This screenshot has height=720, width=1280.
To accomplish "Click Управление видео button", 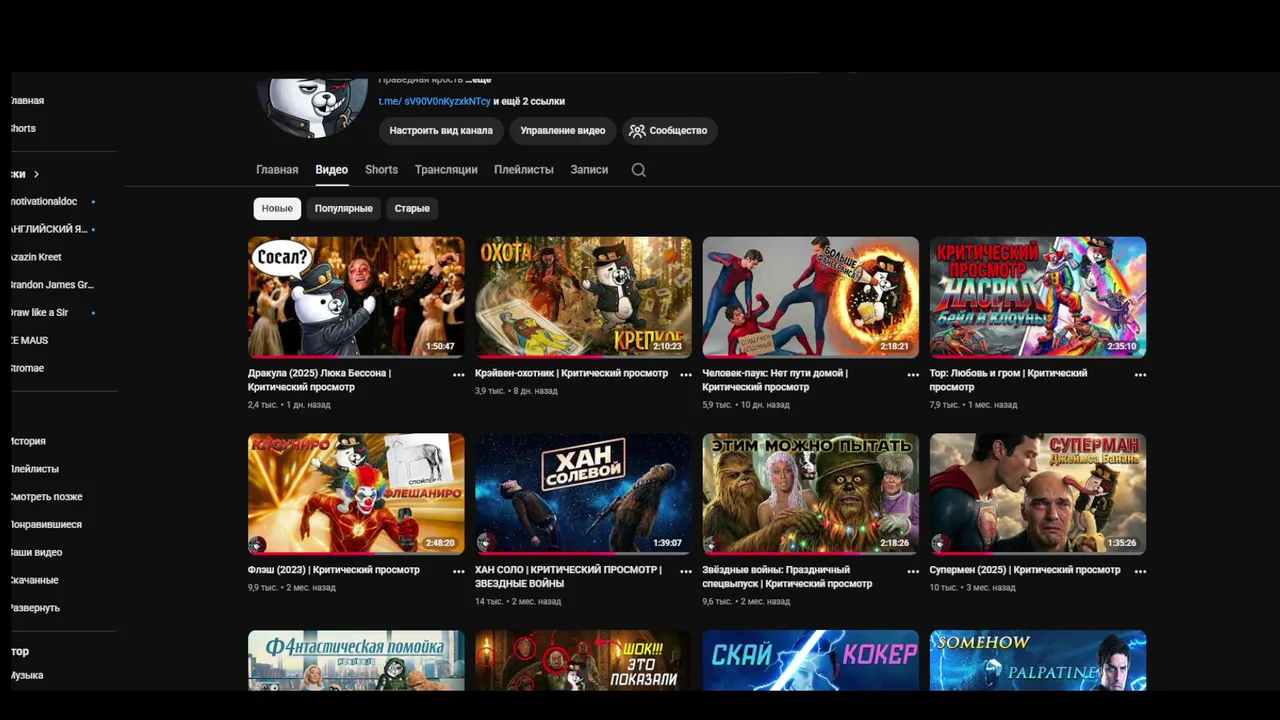I will [x=563, y=131].
